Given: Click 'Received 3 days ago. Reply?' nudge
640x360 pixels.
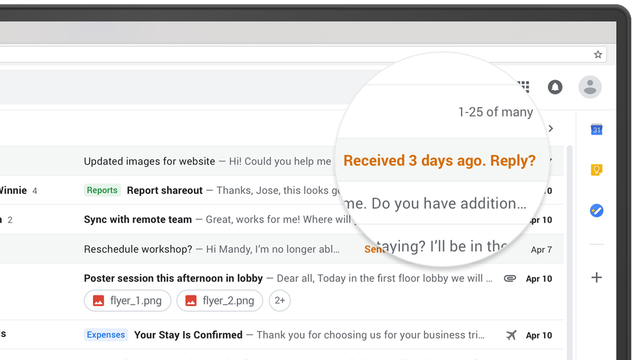Looking at the screenshot, I should point(439,160).
